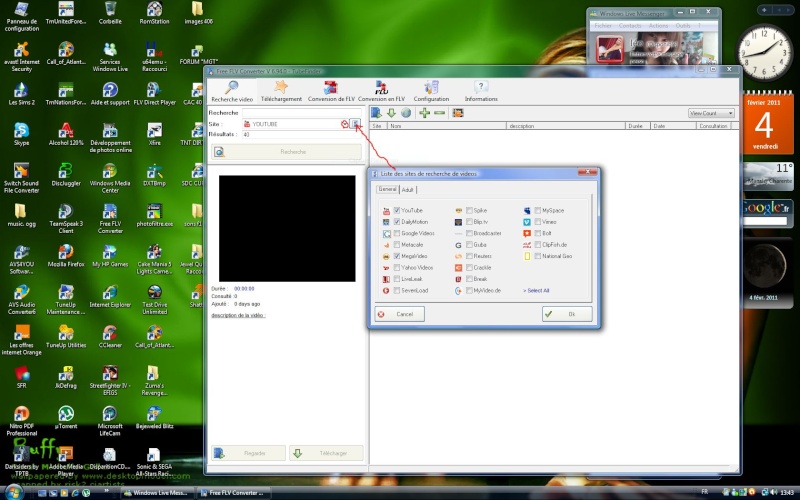Check the Metacafe checkbox
800x500 pixels.
[x=396, y=245]
